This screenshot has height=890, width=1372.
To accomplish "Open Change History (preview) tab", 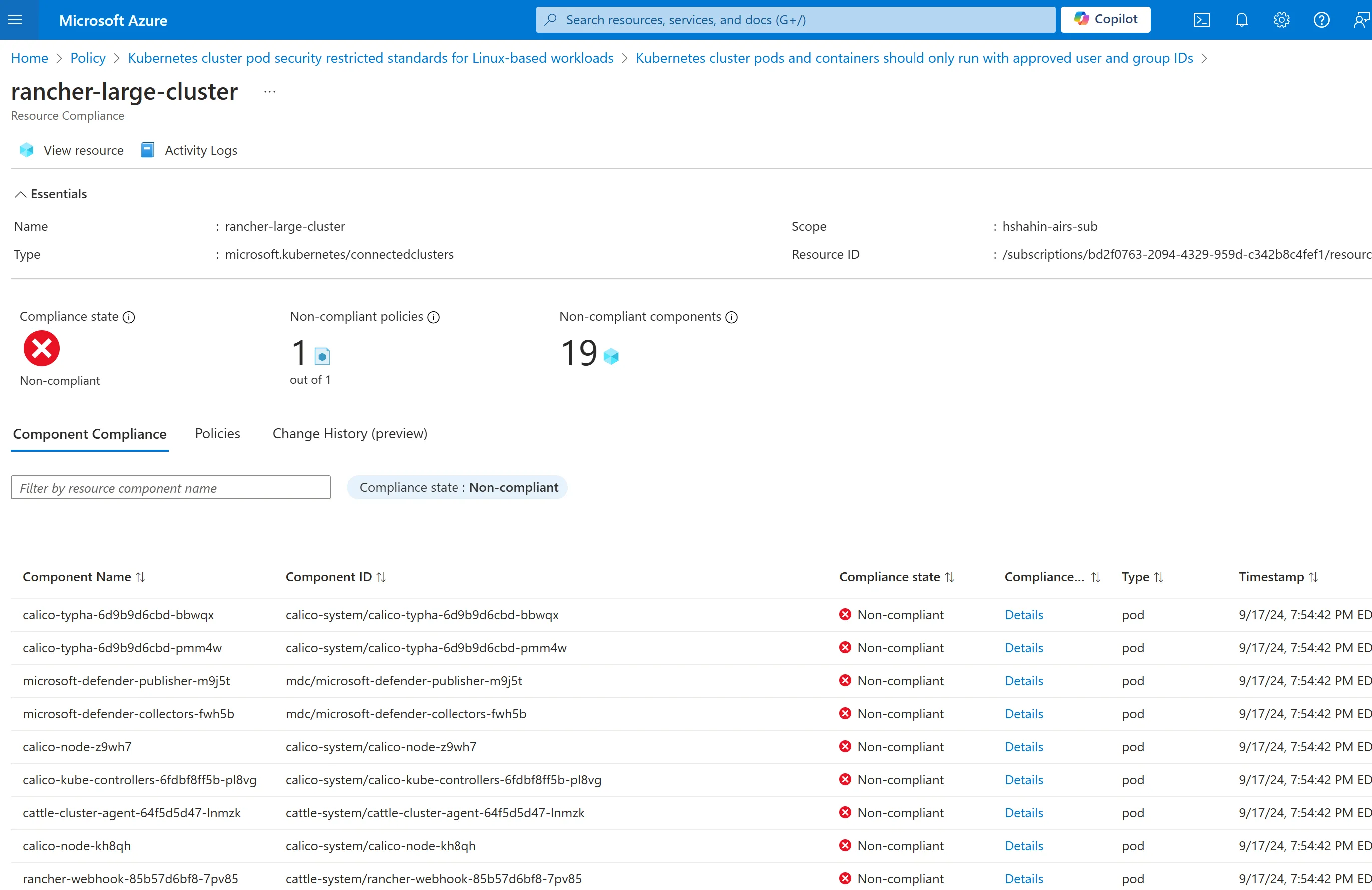I will tap(349, 434).
